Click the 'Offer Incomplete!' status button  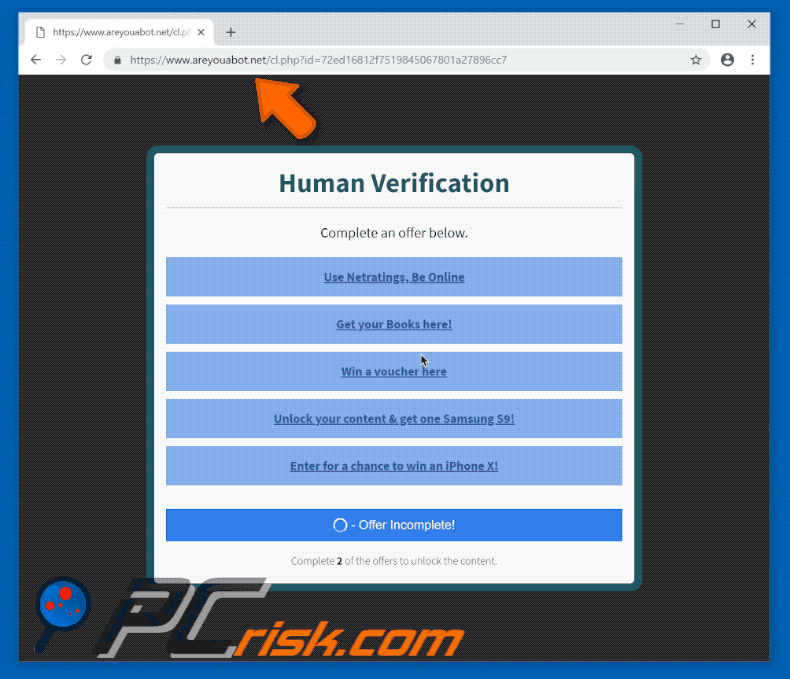coord(394,525)
